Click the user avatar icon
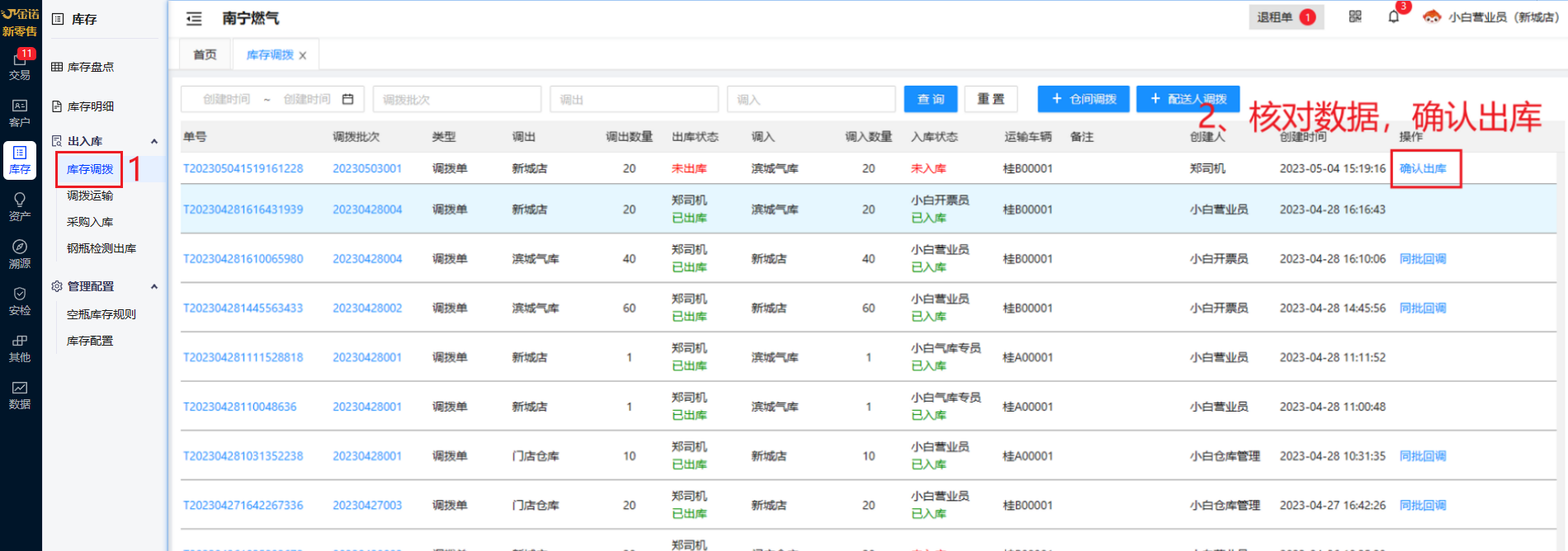Viewport: 1568px width, 551px height. (x=1433, y=16)
